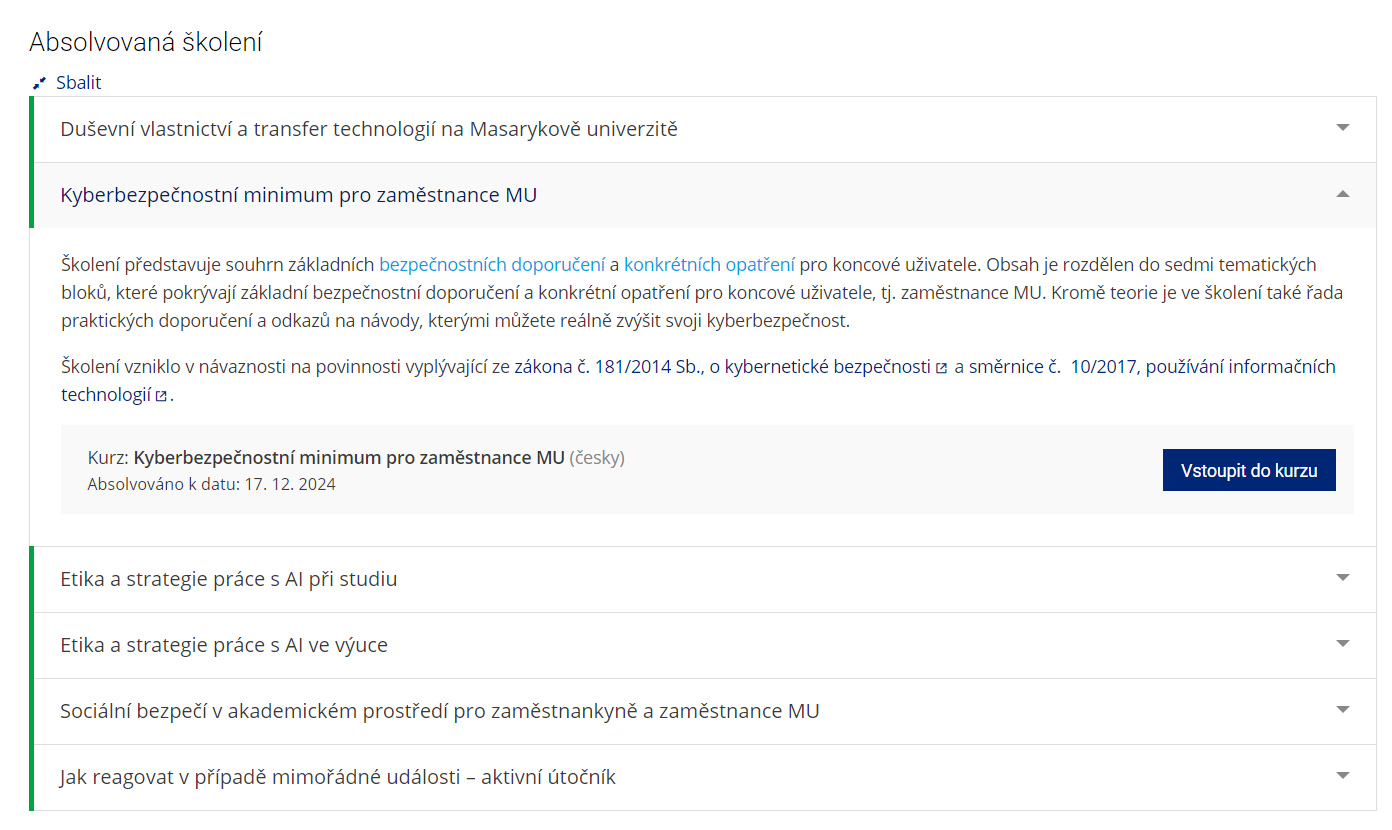The image size is (1392, 830).
Task: Follow the bezpečnostních doporučení link
Action: [x=492, y=265]
